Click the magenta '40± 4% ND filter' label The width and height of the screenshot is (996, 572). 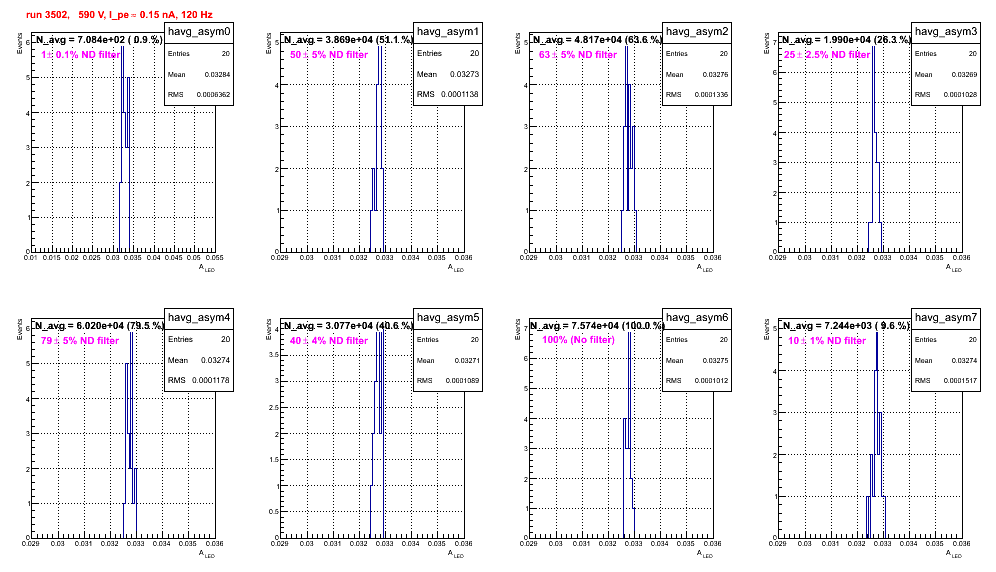click(329, 341)
